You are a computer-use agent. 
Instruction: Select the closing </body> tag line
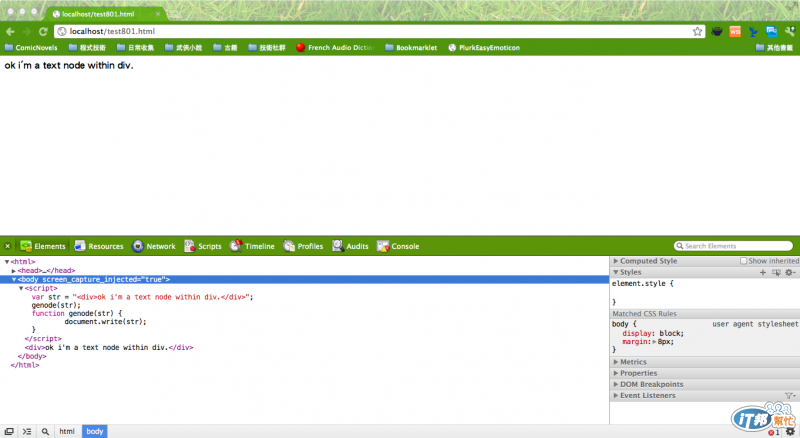[32, 356]
